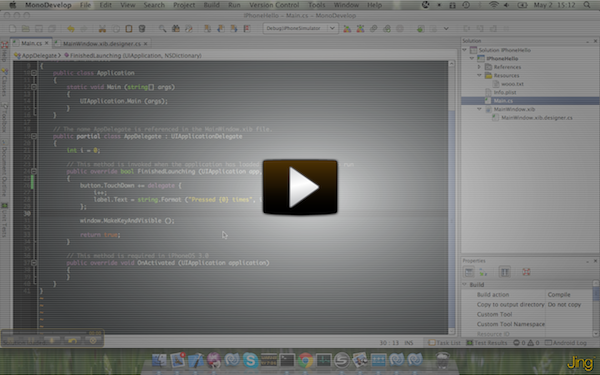
Task: Click the red icon in Properties toolbar
Action: 526,272
